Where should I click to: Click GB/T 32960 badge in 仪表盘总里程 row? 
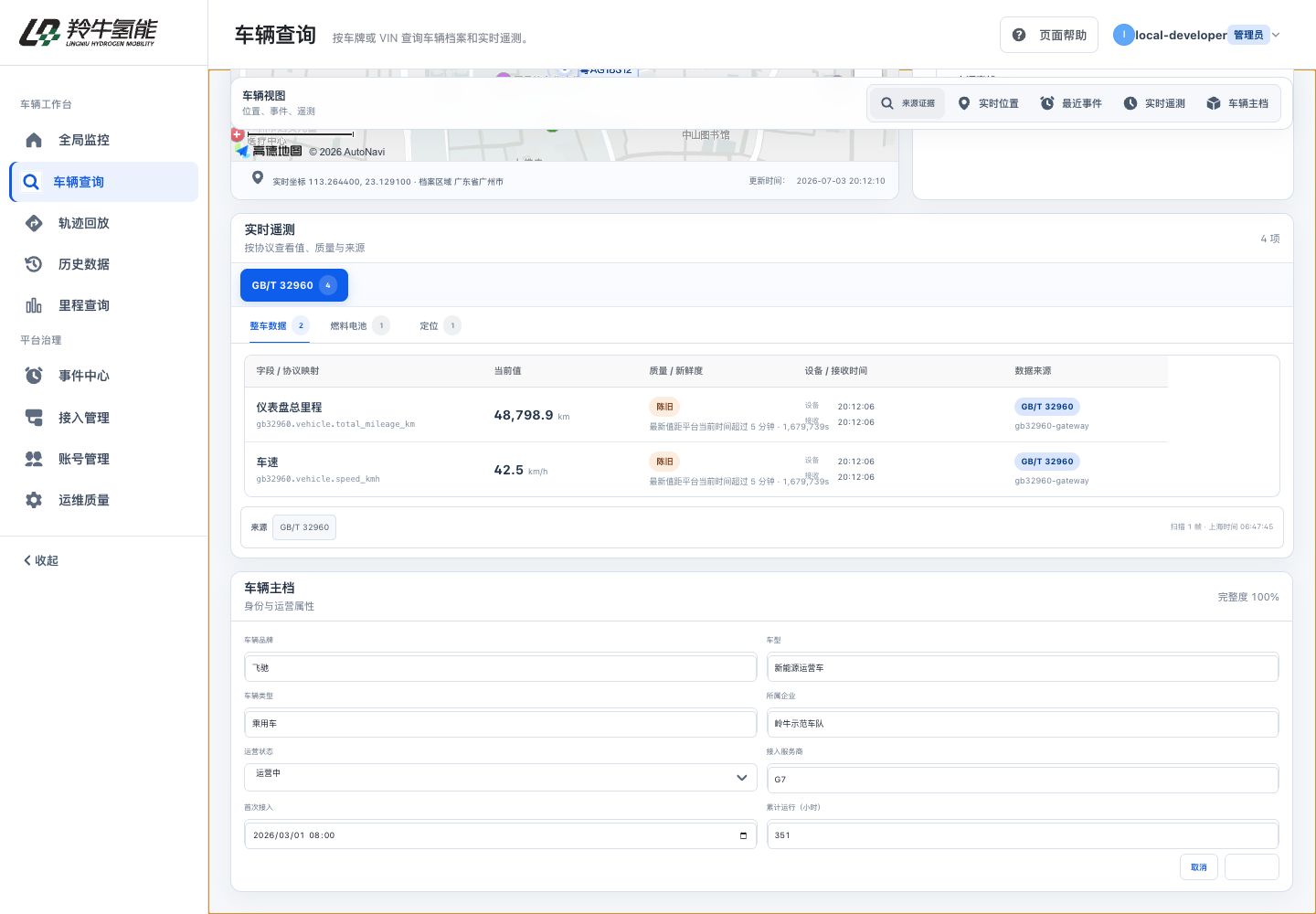[x=1047, y=407]
